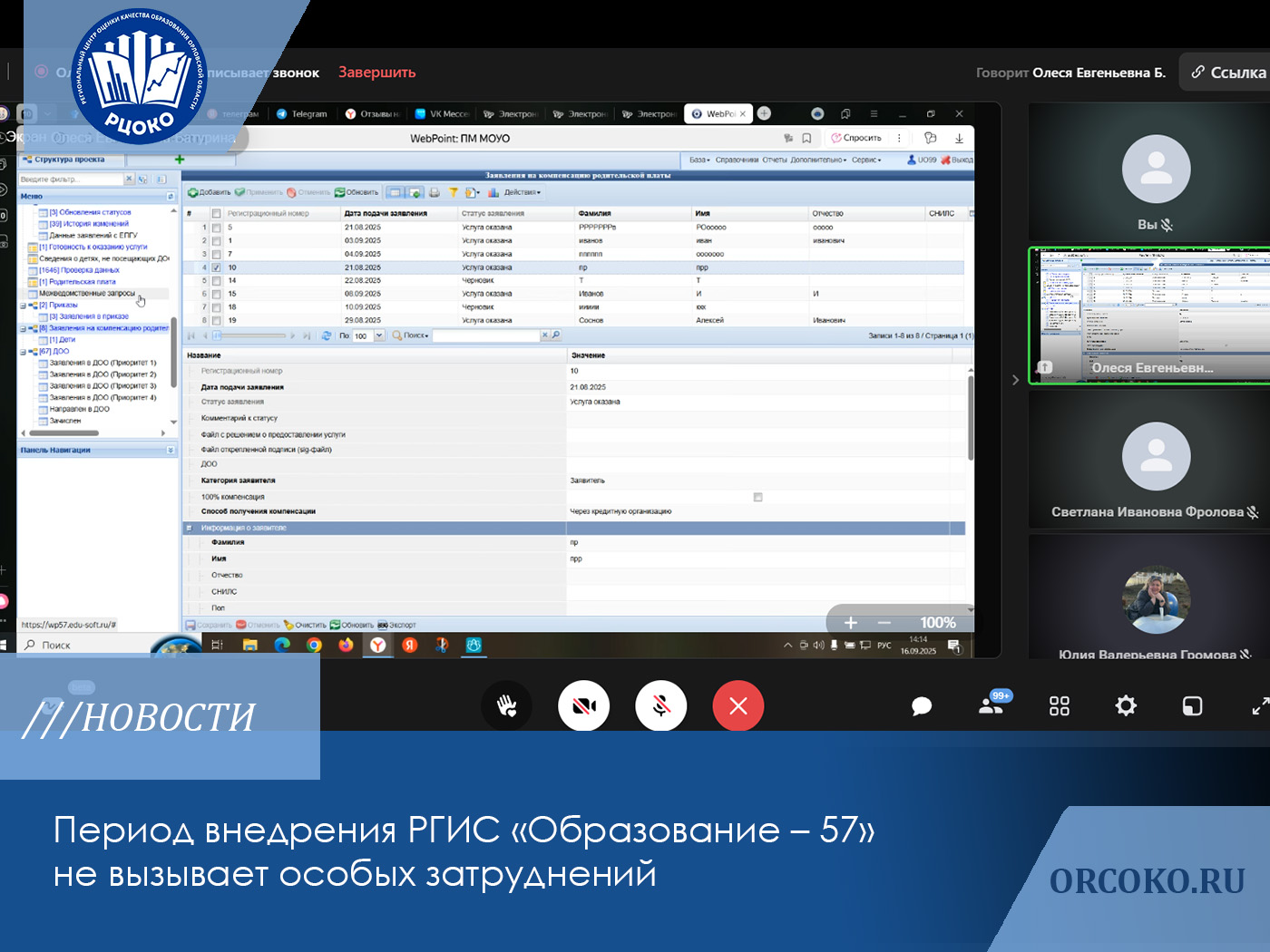
Task: Collapse the Приказы tree node
Action: pyautogui.click(x=24, y=306)
